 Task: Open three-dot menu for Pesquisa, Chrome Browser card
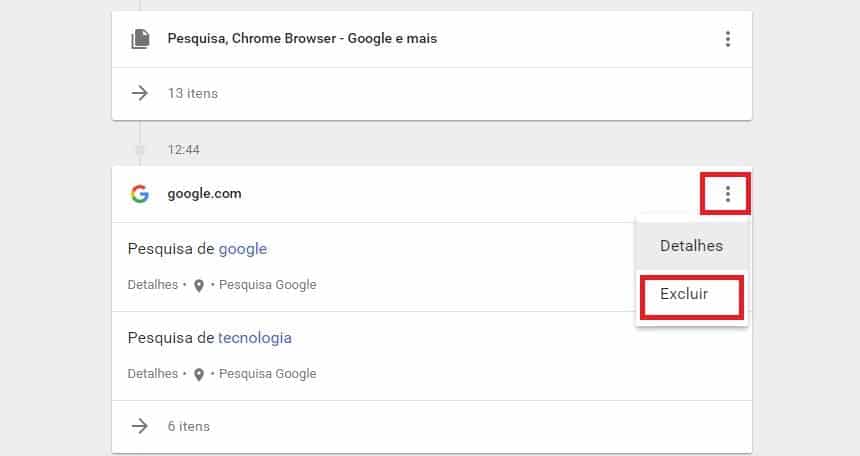pyautogui.click(x=727, y=39)
